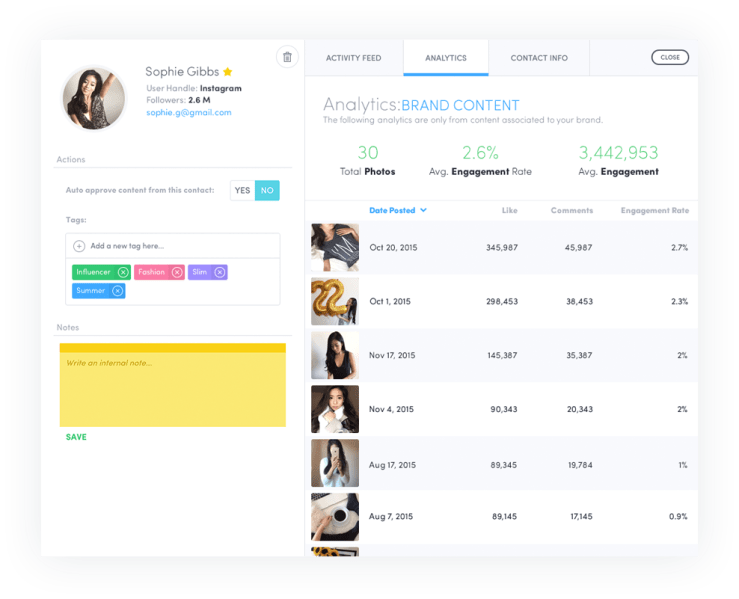The image size is (739, 599).
Task: Click the 0.9% engagement rate value
Action: (678, 517)
